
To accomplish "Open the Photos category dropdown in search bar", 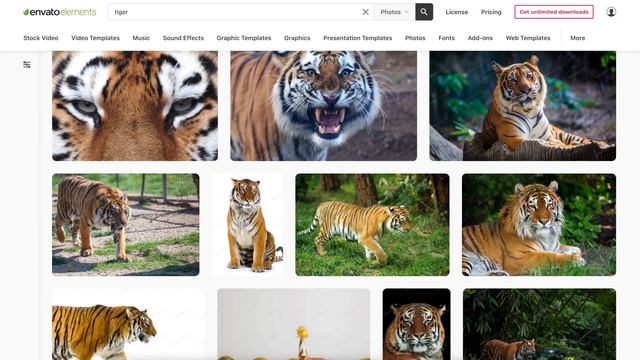I will (394, 12).
